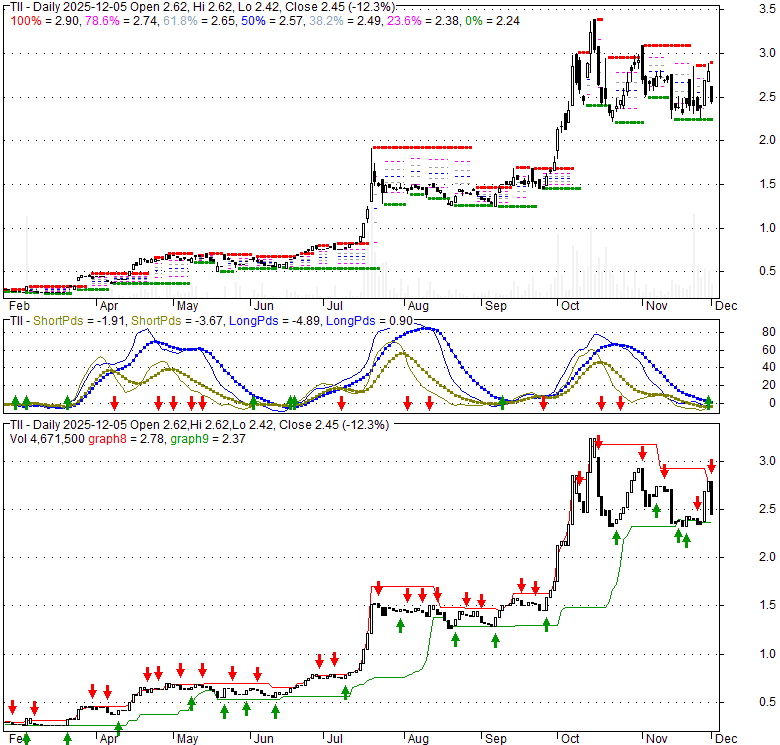Select the Aug month label under top chart
The height and width of the screenshot is (745, 780).
click(418, 306)
